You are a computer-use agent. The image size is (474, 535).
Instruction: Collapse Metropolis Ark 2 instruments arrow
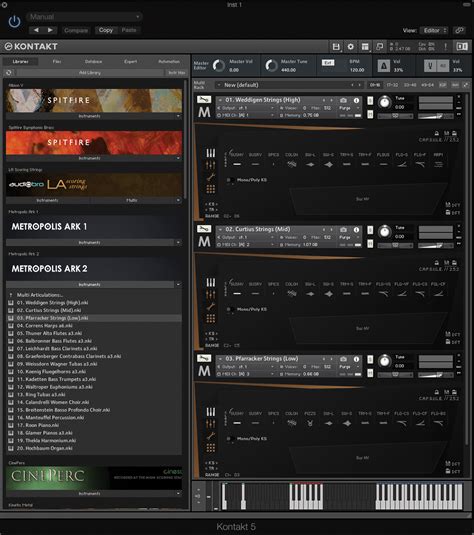click(178, 285)
